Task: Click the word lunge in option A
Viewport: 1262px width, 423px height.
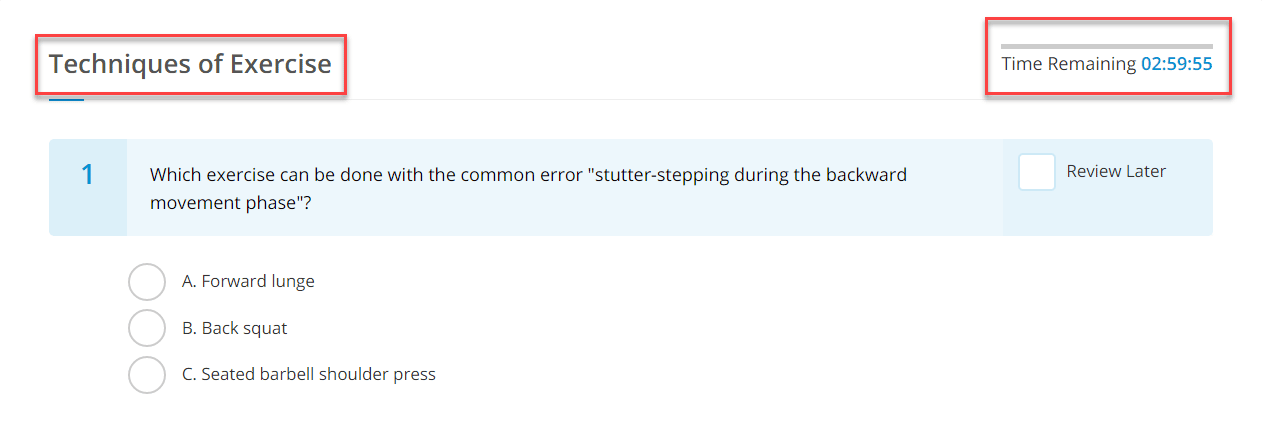Action: [x=293, y=282]
